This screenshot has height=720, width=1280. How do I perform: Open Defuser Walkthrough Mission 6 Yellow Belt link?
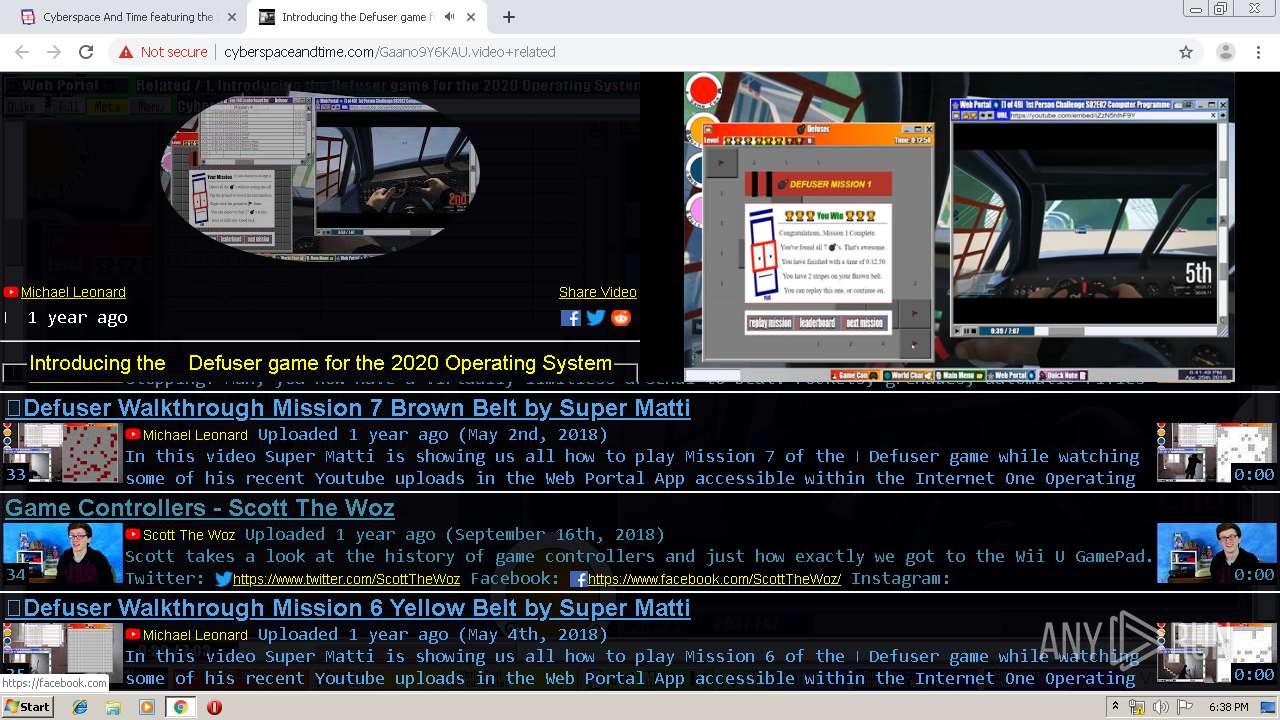(x=347, y=608)
